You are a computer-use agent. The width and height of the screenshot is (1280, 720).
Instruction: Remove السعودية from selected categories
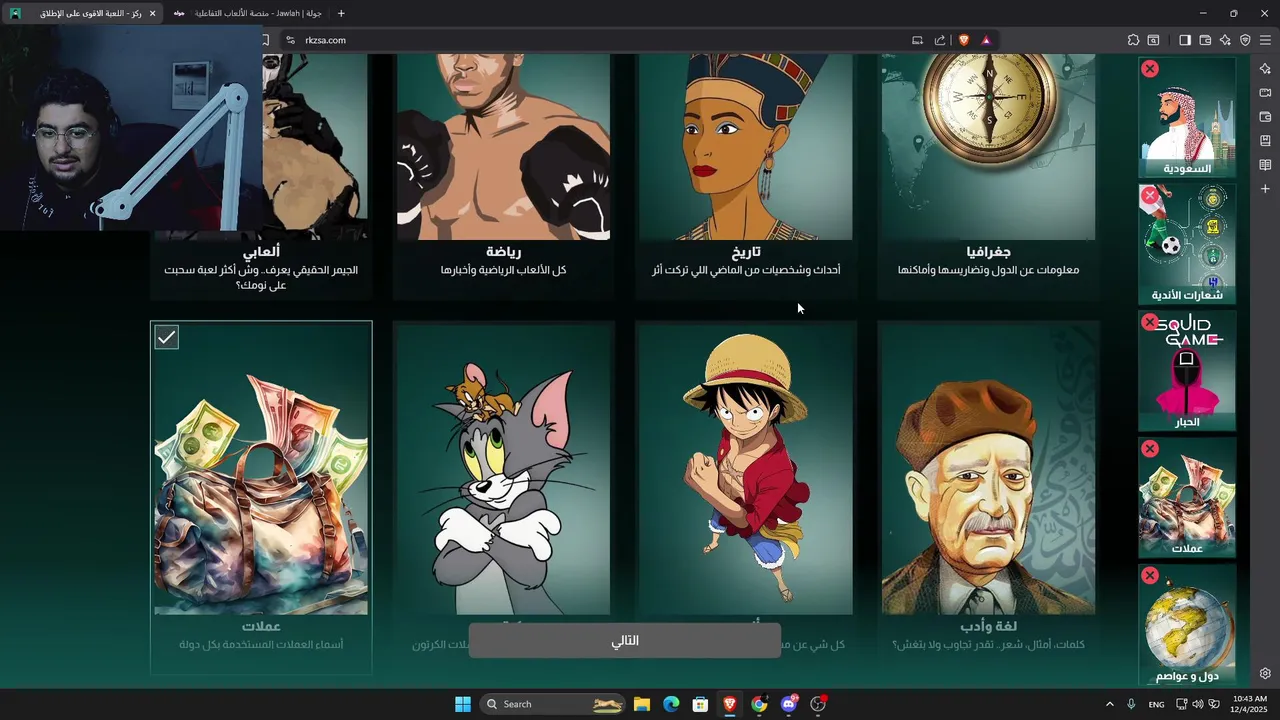(1150, 69)
